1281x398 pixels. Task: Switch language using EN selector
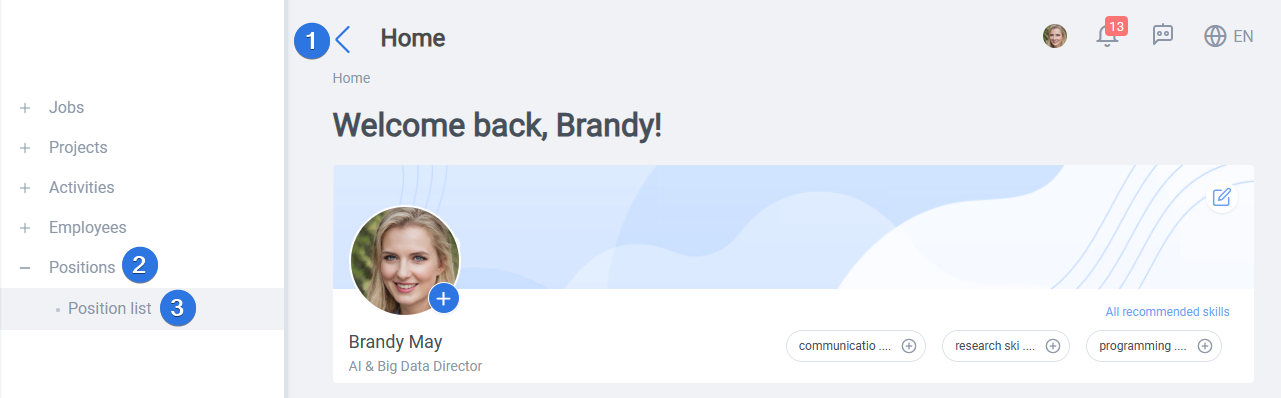(x=1243, y=37)
